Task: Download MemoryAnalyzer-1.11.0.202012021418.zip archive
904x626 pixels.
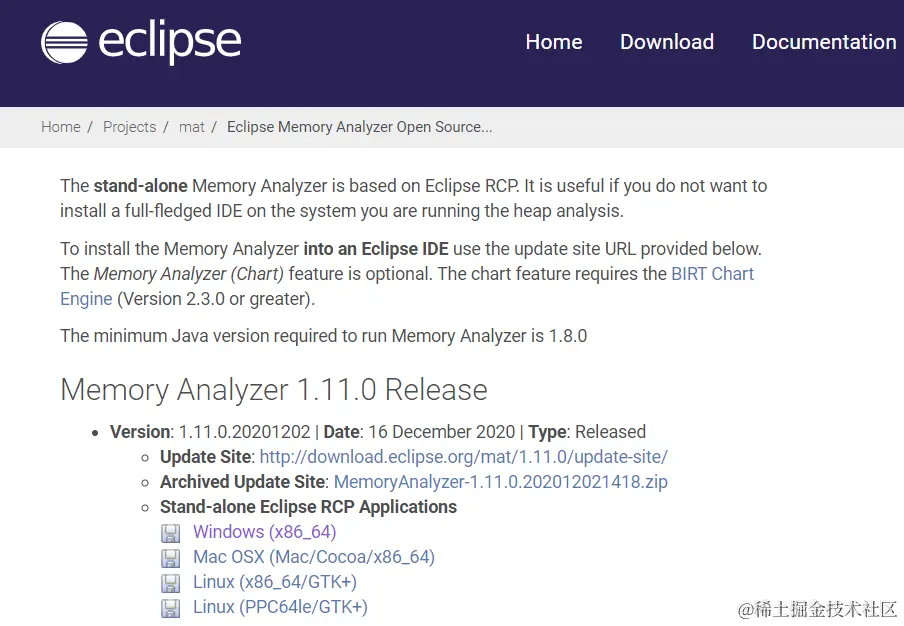Action: pos(500,482)
